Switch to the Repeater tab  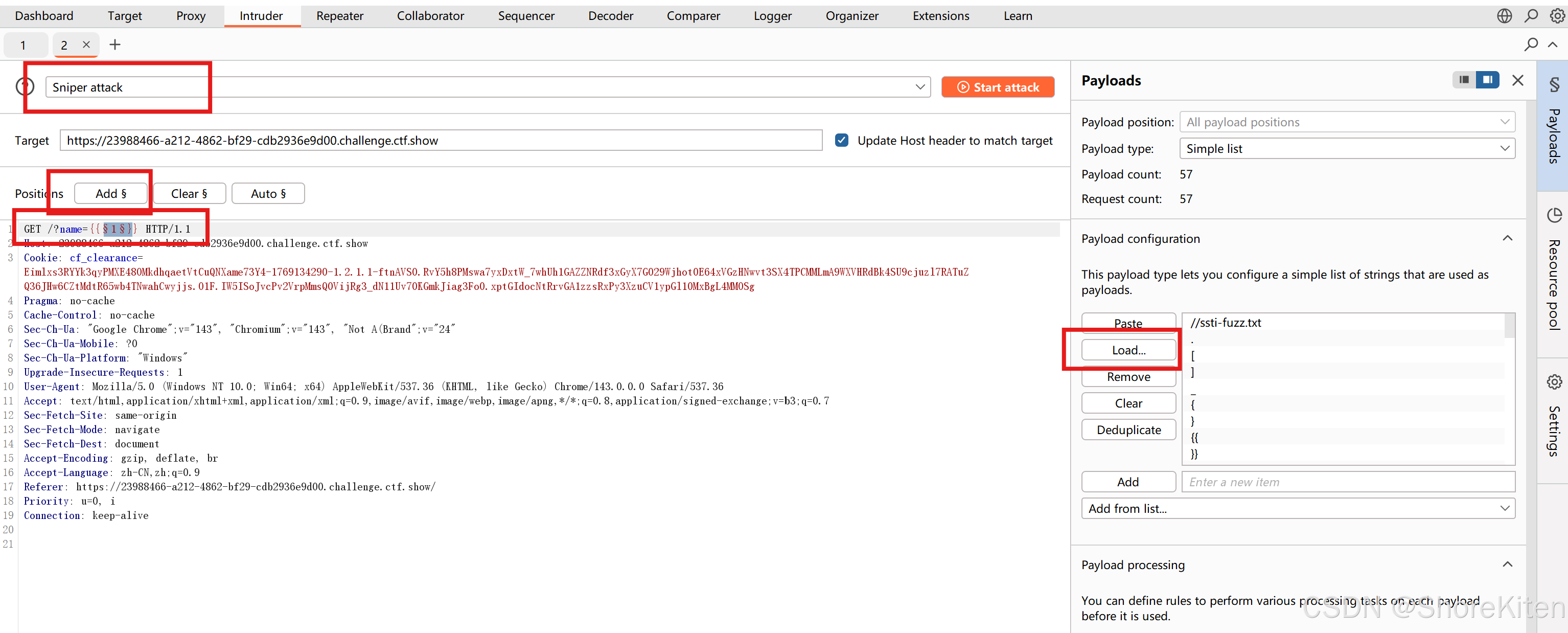(339, 16)
